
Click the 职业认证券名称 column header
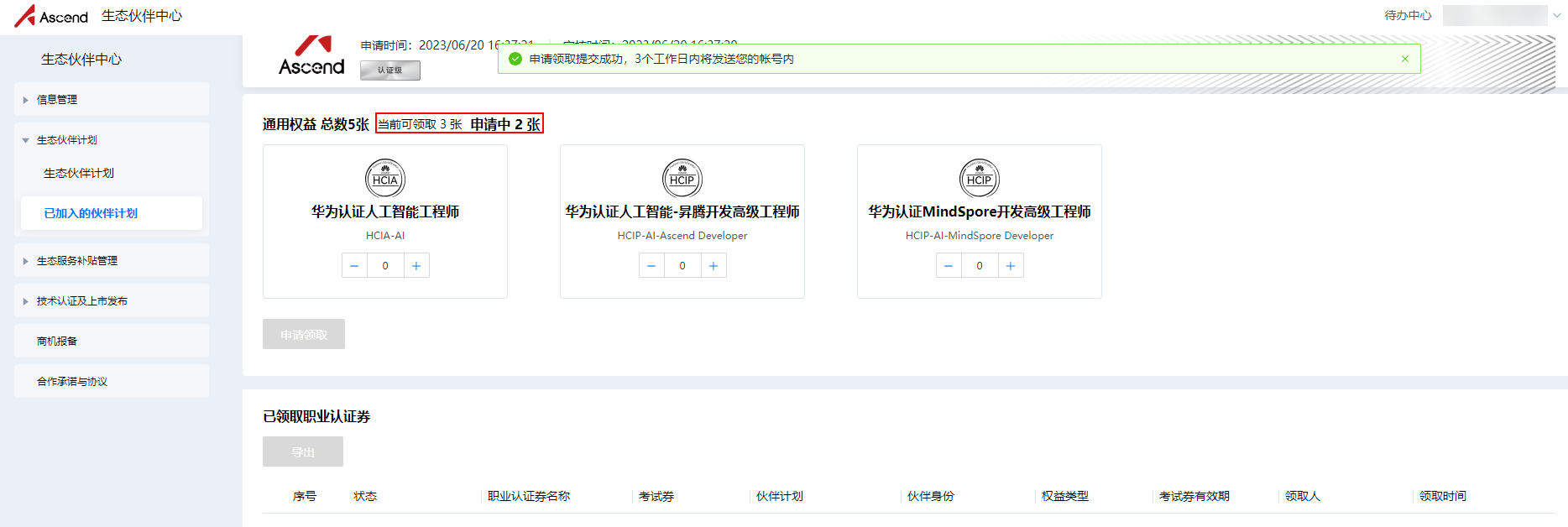tap(529, 496)
